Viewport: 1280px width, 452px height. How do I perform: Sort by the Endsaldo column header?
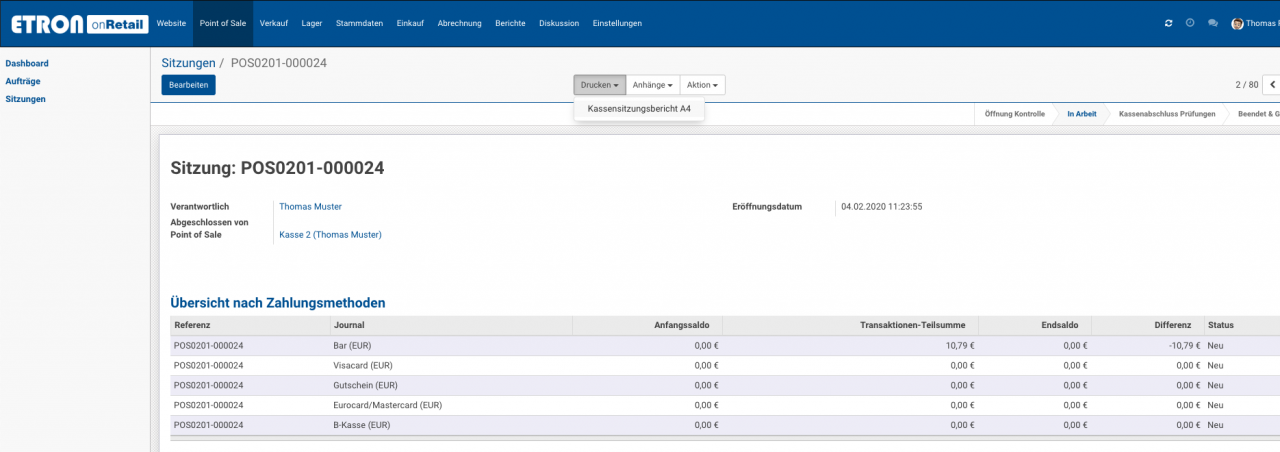point(1035,325)
